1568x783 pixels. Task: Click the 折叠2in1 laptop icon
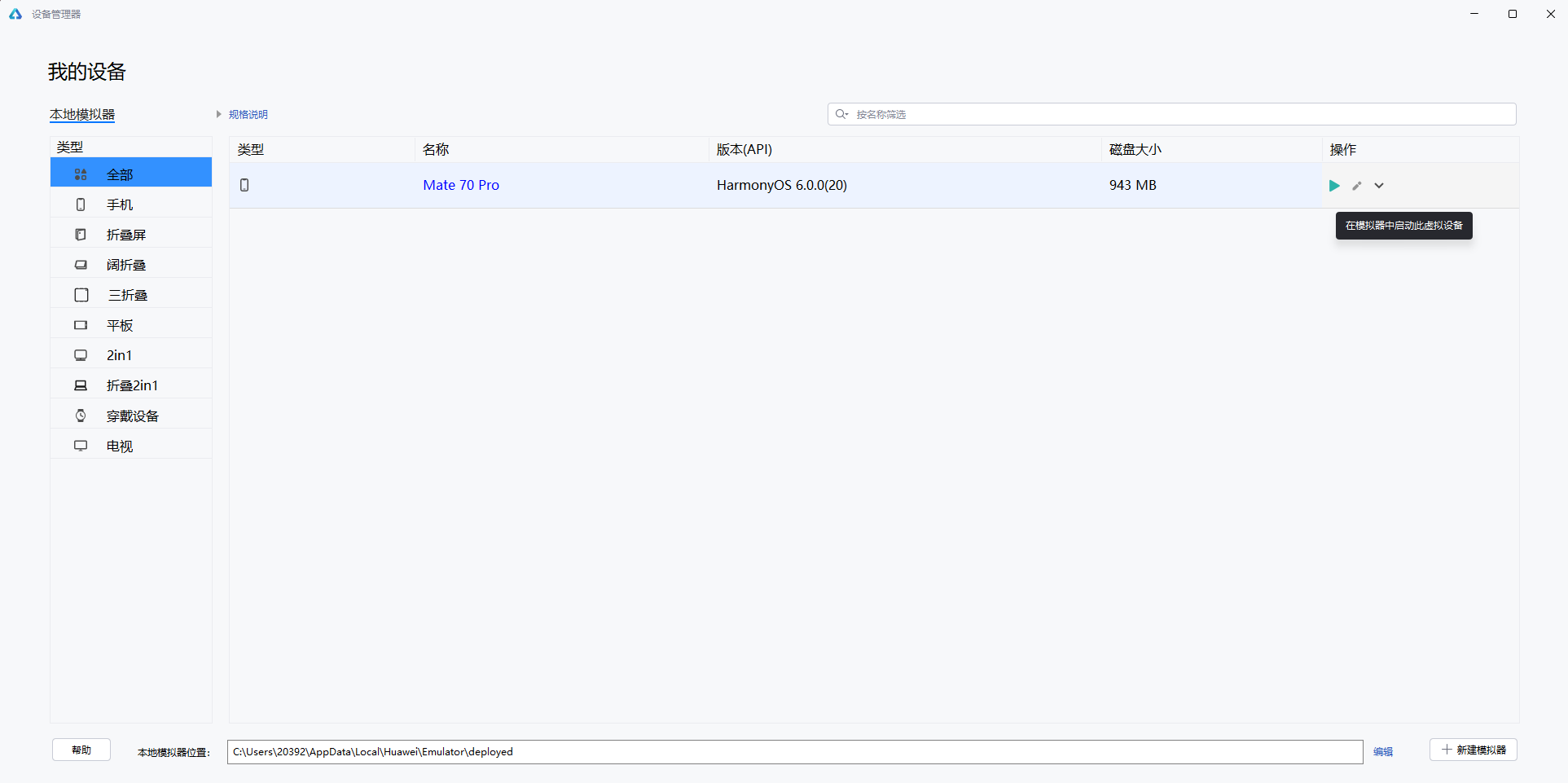pos(81,385)
